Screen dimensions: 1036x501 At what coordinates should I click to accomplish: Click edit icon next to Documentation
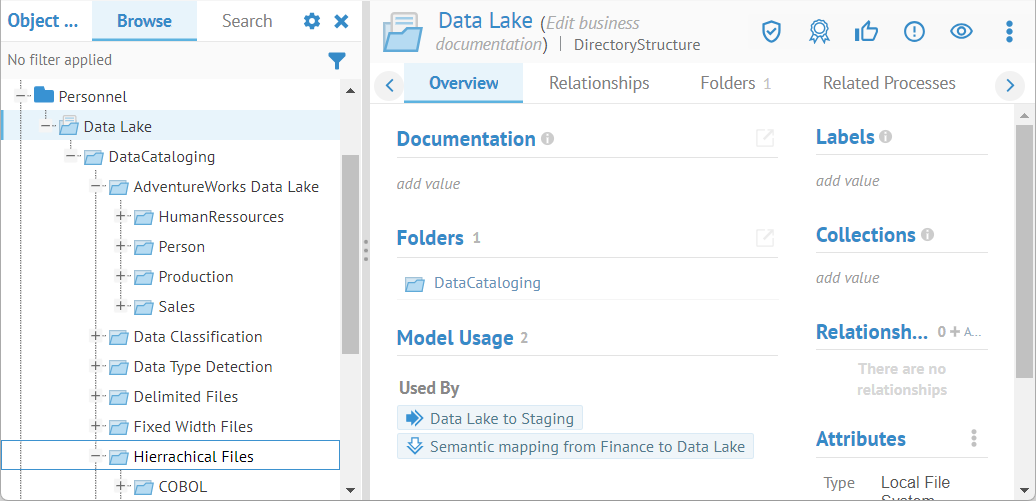pyautogui.click(x=765, y=139)
